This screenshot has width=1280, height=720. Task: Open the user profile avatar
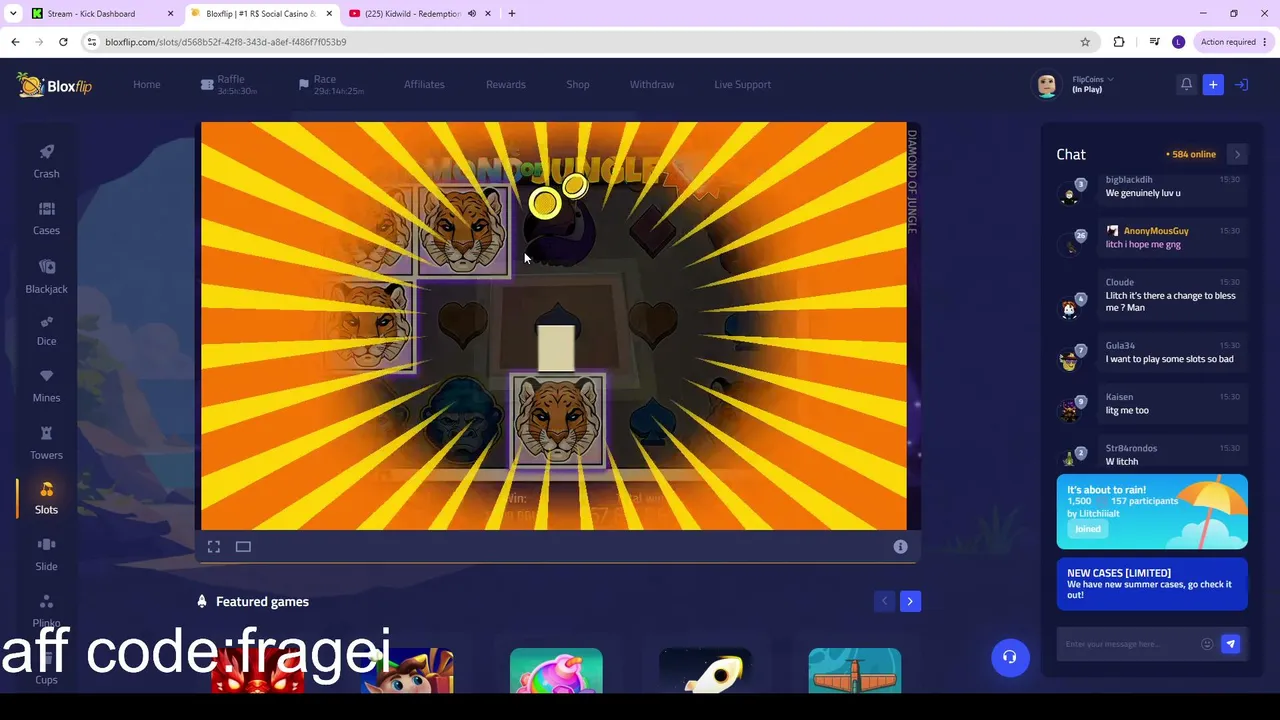coord(1047,85)
